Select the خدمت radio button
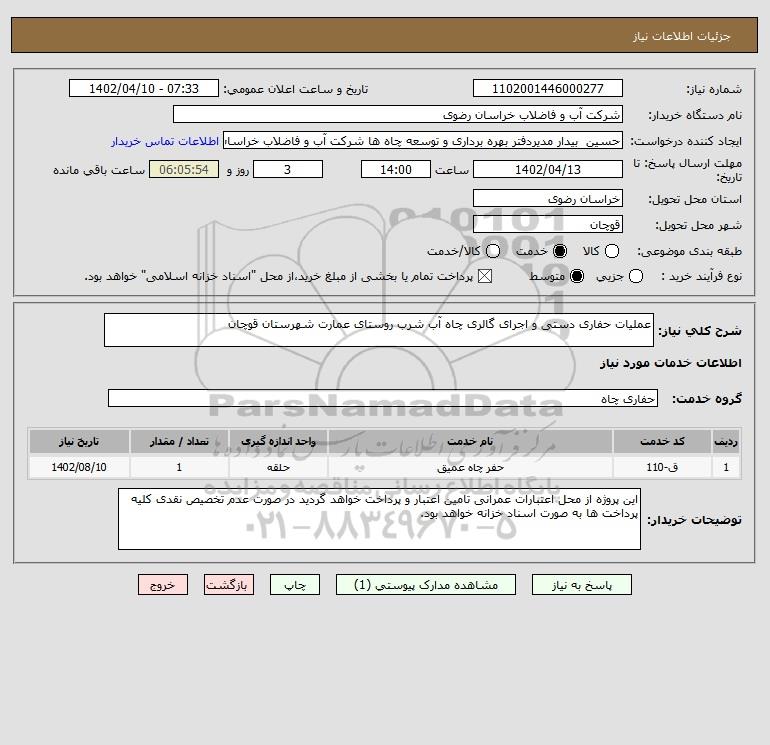This screenshot has width=770, height=745. tap(560, 251)
